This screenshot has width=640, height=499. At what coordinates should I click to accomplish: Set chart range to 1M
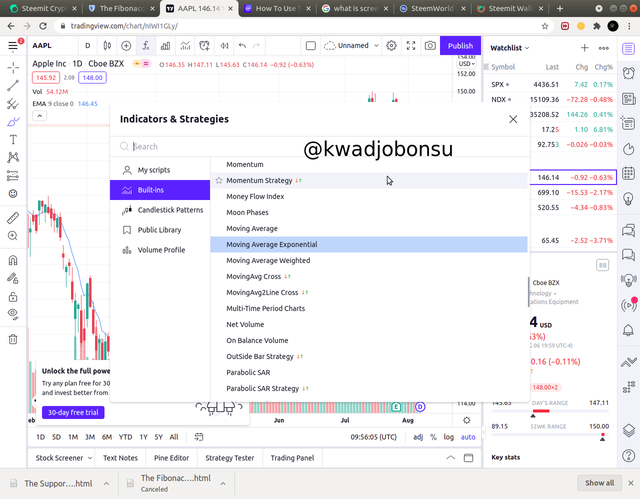[73, 437]
